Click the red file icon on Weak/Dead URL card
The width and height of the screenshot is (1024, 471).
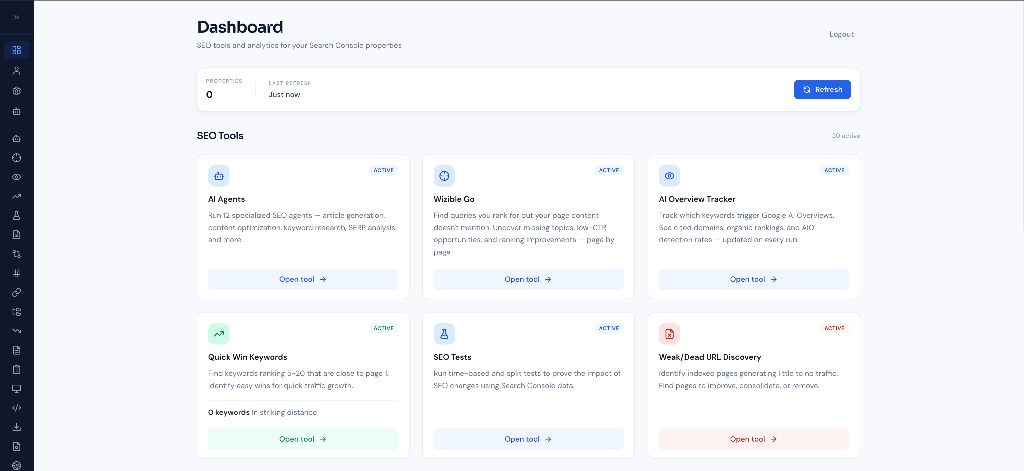tap(669, 334)
